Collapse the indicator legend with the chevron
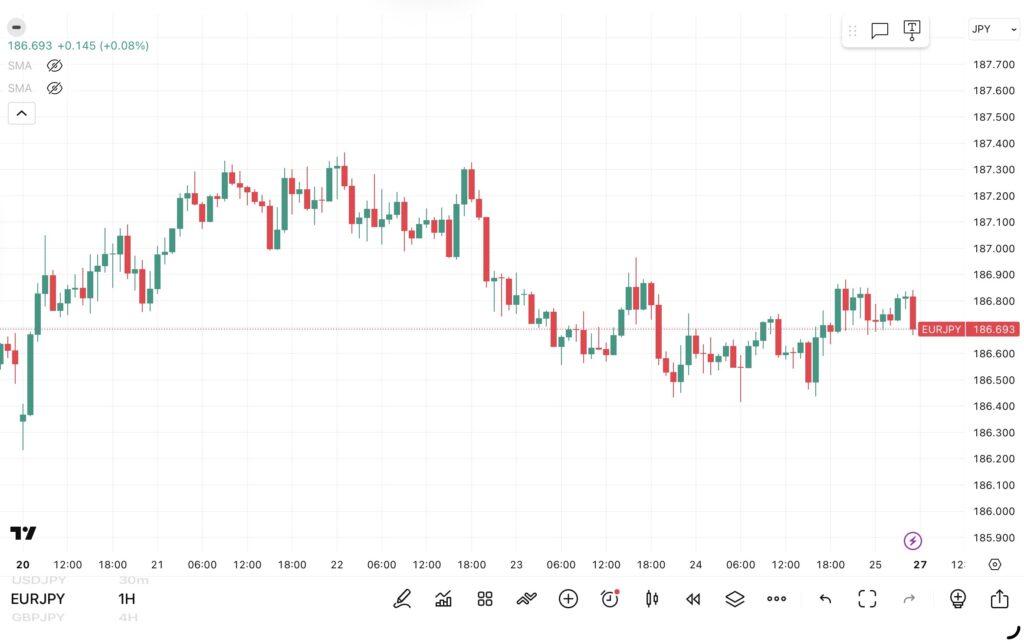This screenshot has width=1024, height=643. 21,113
